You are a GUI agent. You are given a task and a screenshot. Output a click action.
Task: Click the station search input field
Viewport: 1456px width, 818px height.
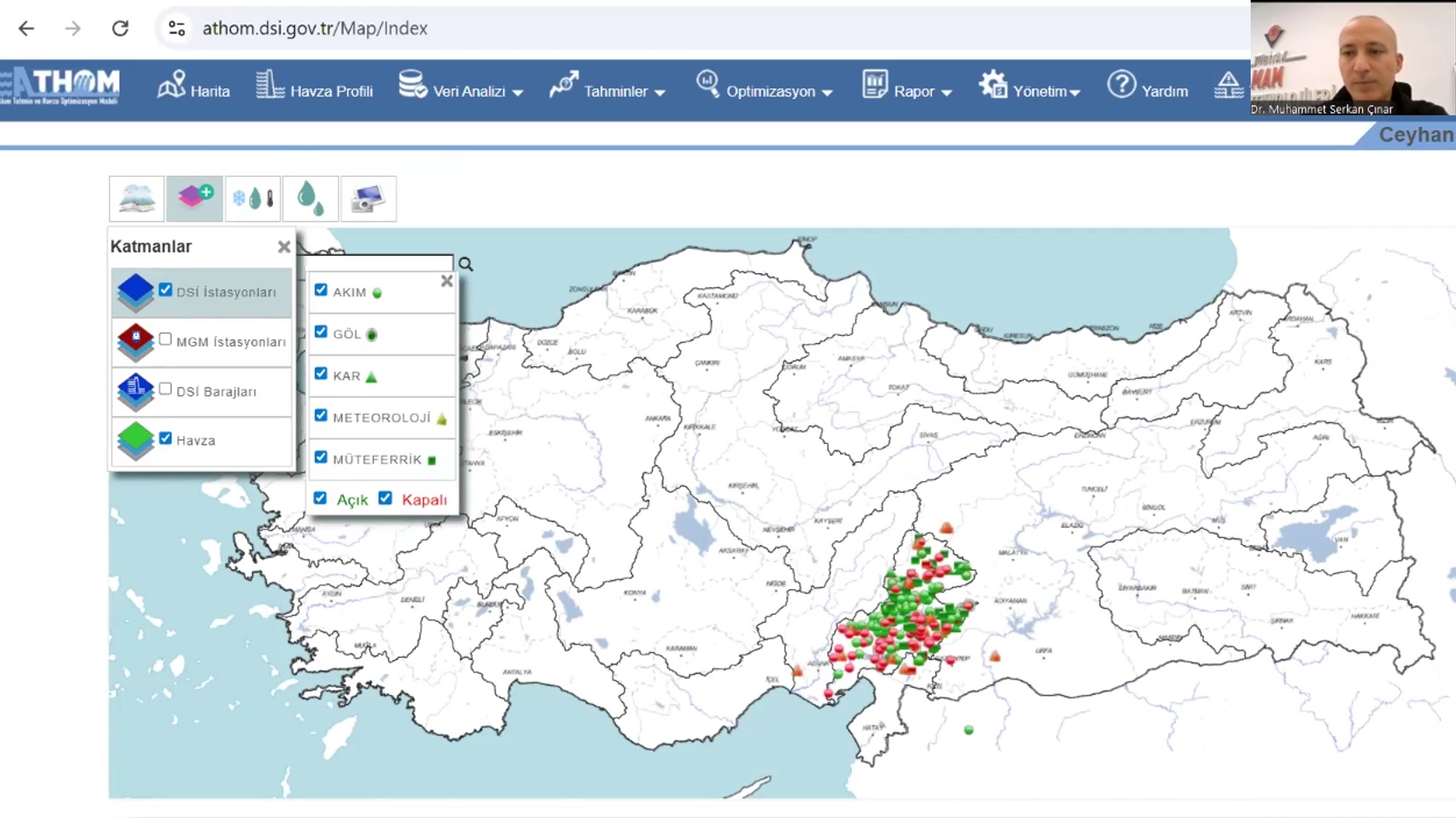coord(379,263)
